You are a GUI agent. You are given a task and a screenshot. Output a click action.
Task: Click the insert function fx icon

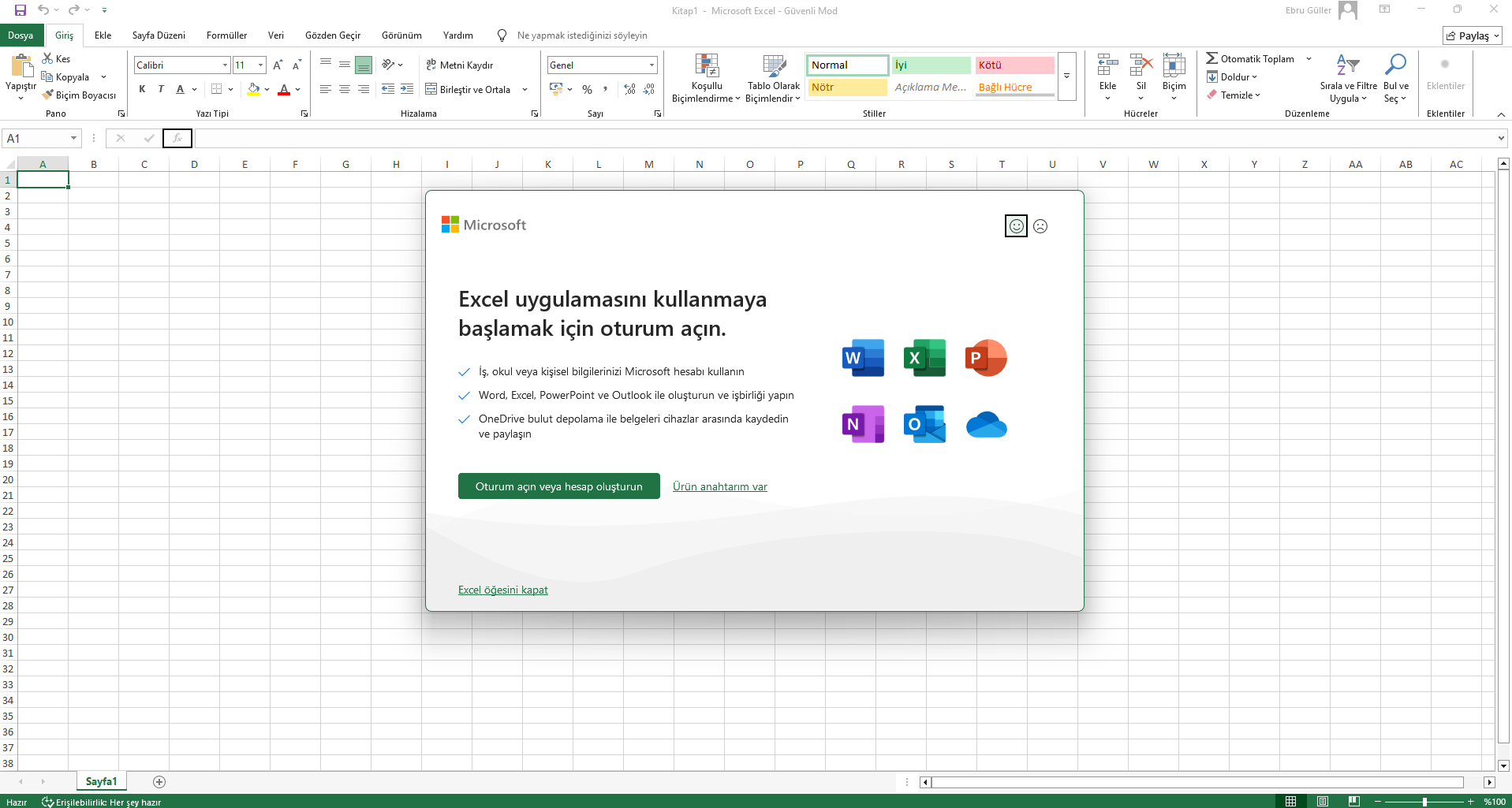coord(177,138)
